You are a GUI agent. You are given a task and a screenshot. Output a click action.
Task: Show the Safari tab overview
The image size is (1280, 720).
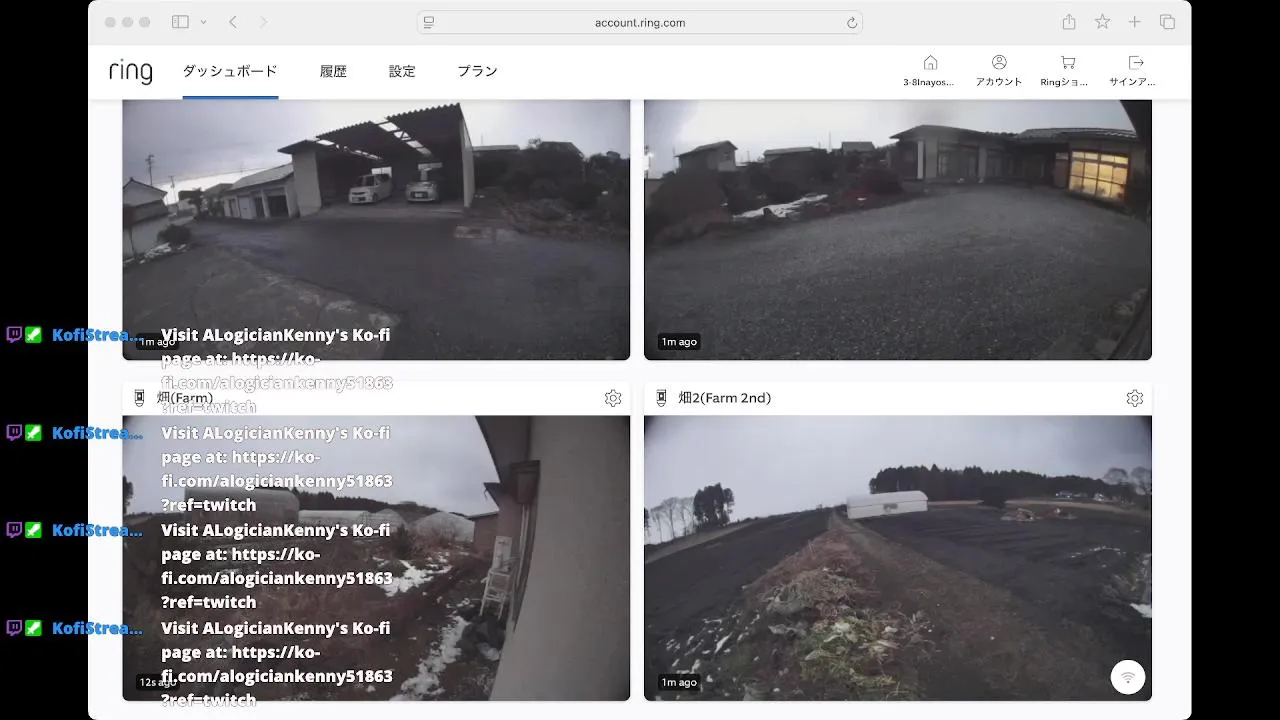[x=1167, y=22]
